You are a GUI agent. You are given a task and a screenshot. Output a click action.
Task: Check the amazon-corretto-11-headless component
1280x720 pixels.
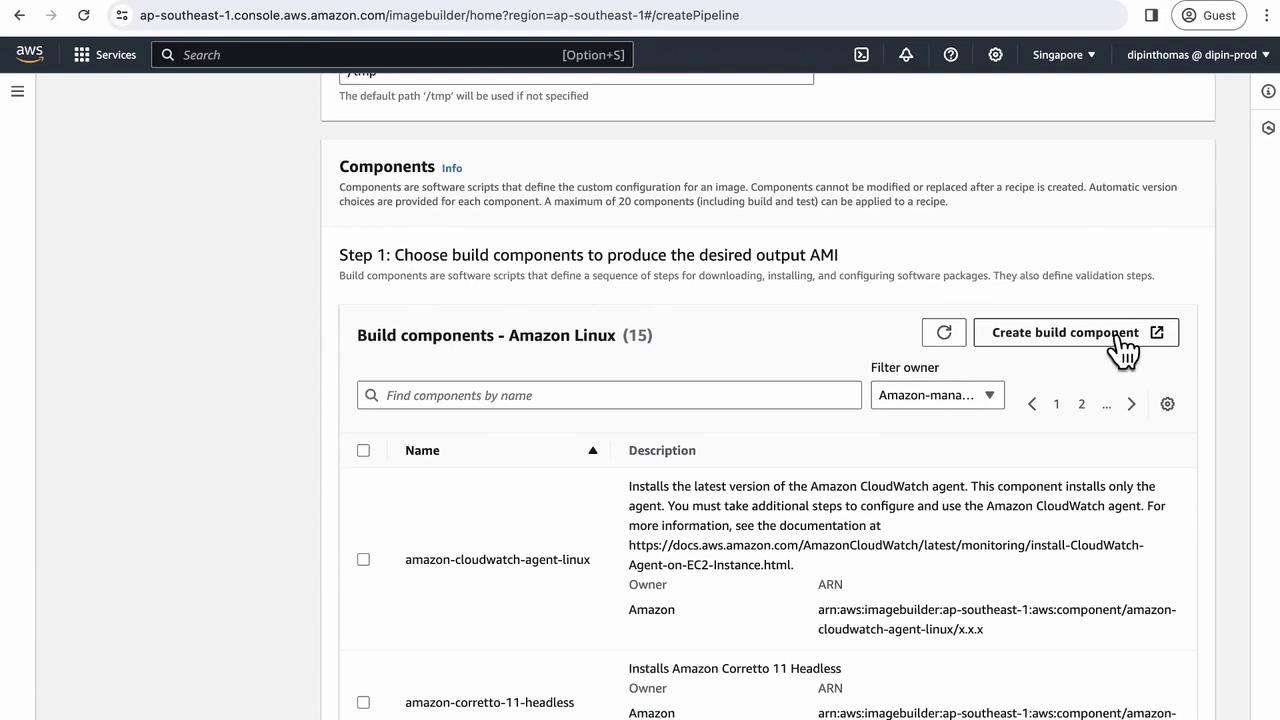pos(363,702)
